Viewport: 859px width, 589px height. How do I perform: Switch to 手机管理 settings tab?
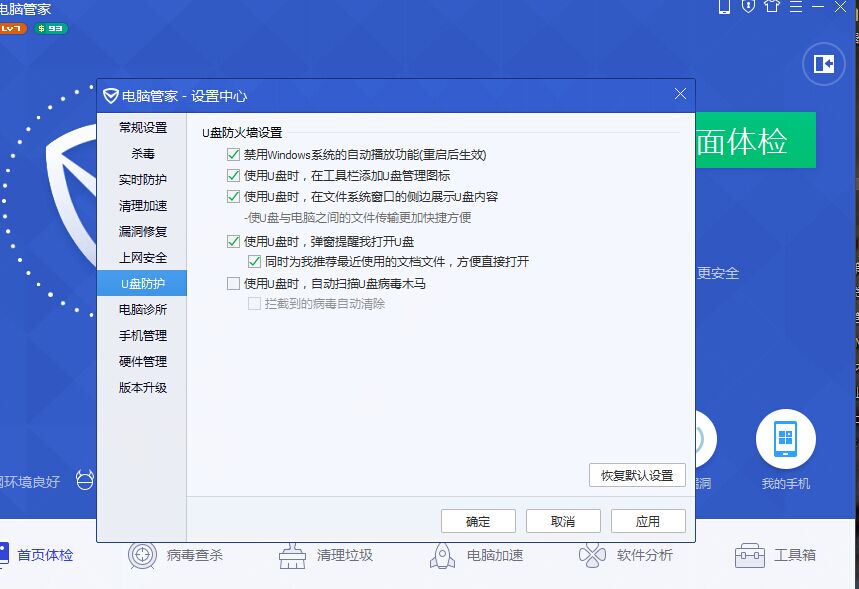point(142,335)
